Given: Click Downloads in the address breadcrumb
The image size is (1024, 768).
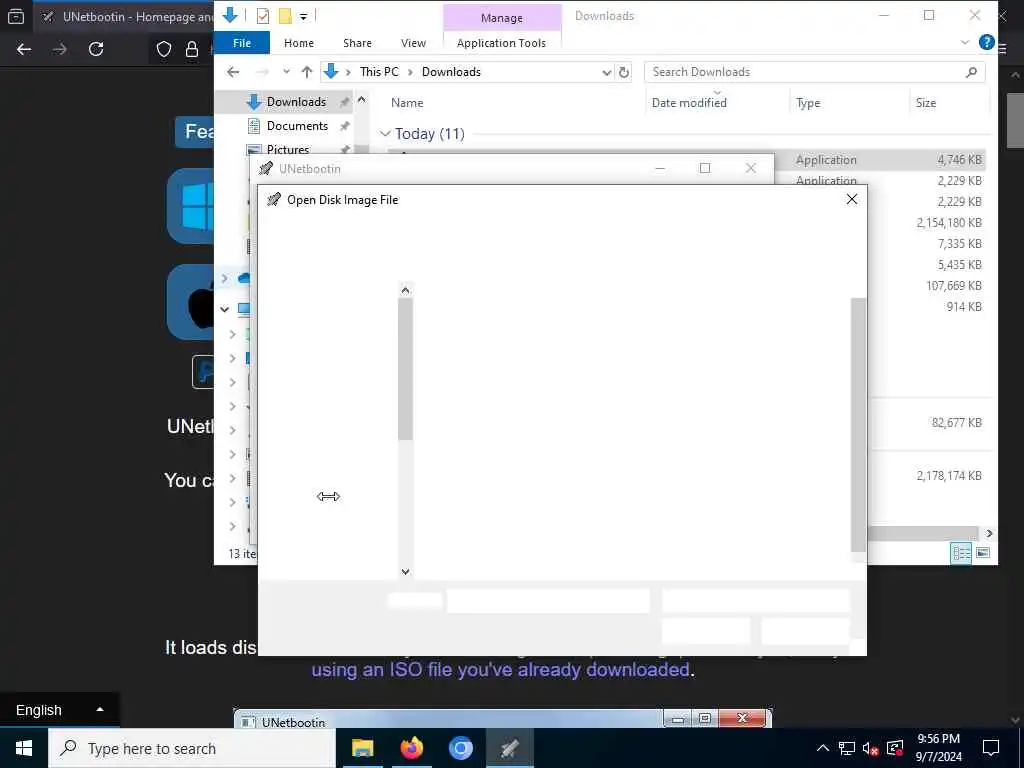Looking at the screenshot, I should (451, 72).
